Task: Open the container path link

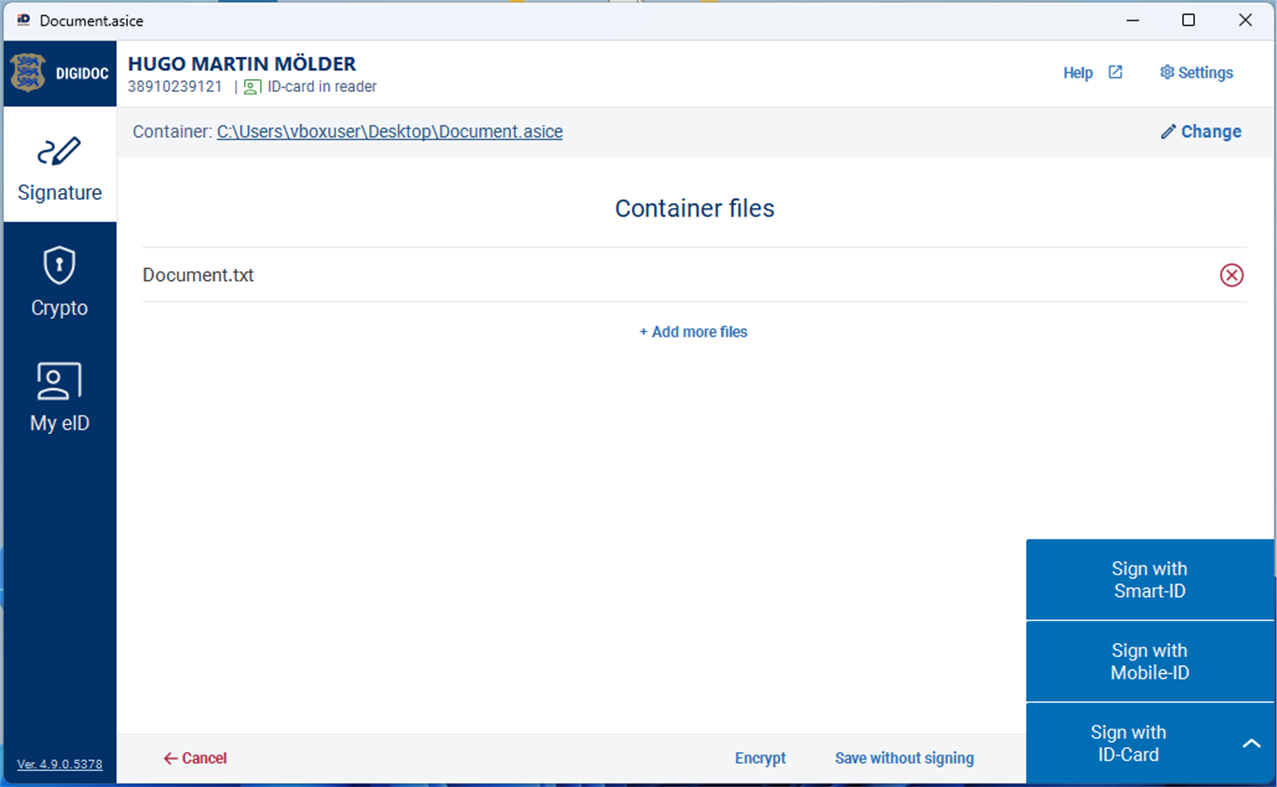Action: coord(390,132)
